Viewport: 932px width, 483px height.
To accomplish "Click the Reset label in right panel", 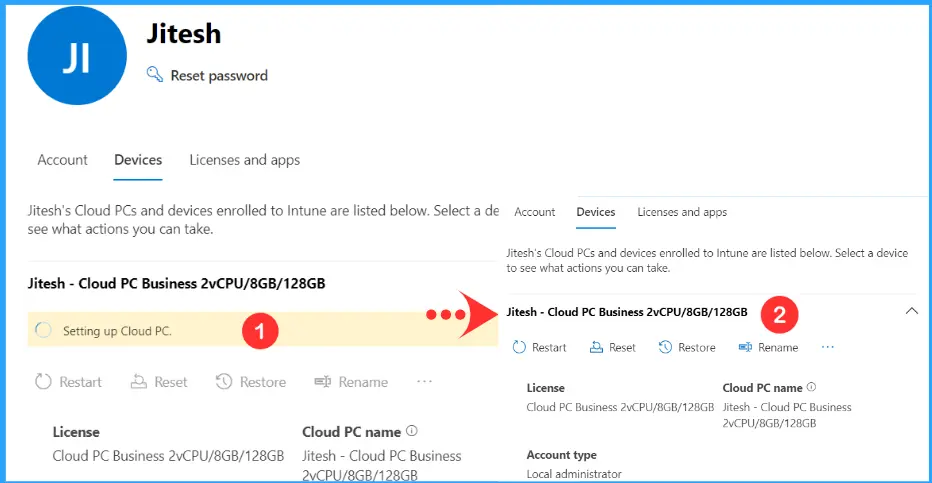I will pyautogui.click(x=622, y=348).
